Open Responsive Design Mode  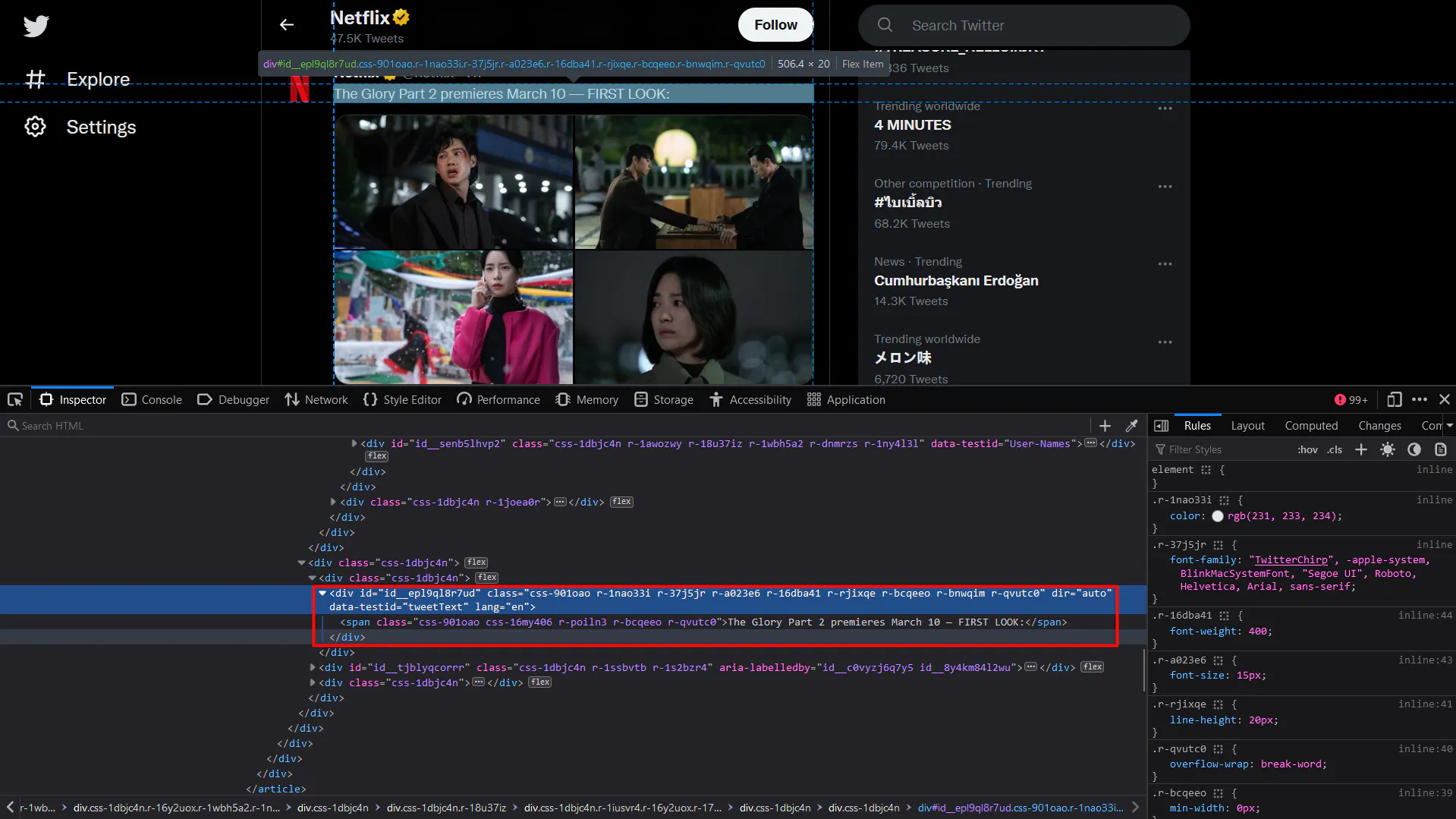pos(1394,399)
